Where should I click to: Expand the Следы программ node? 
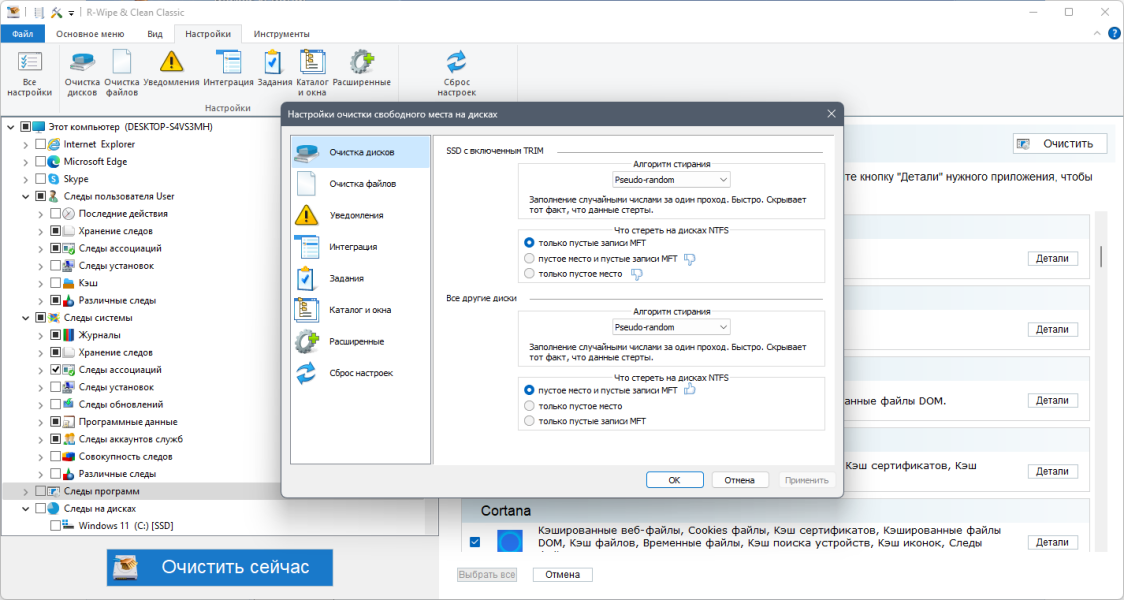click(25, 491)
